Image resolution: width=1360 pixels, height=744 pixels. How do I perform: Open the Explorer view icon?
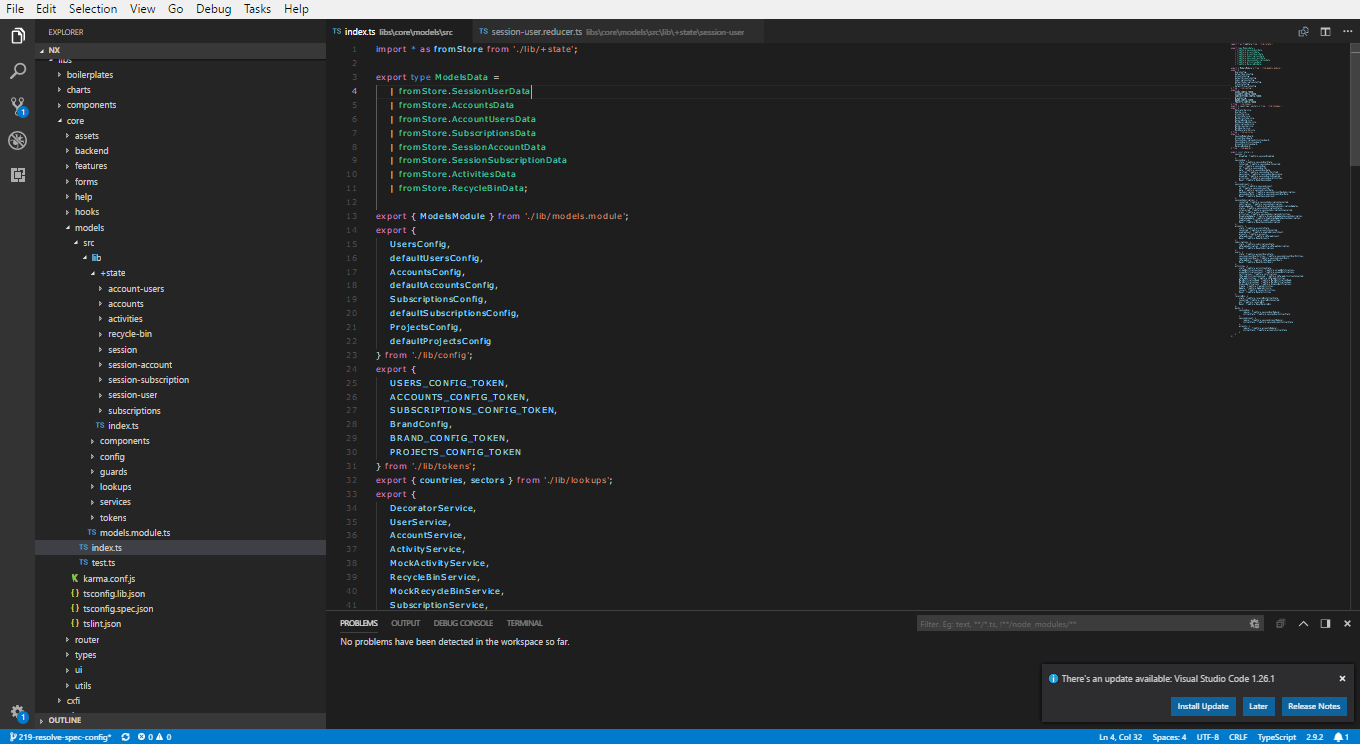click(17, 35)
